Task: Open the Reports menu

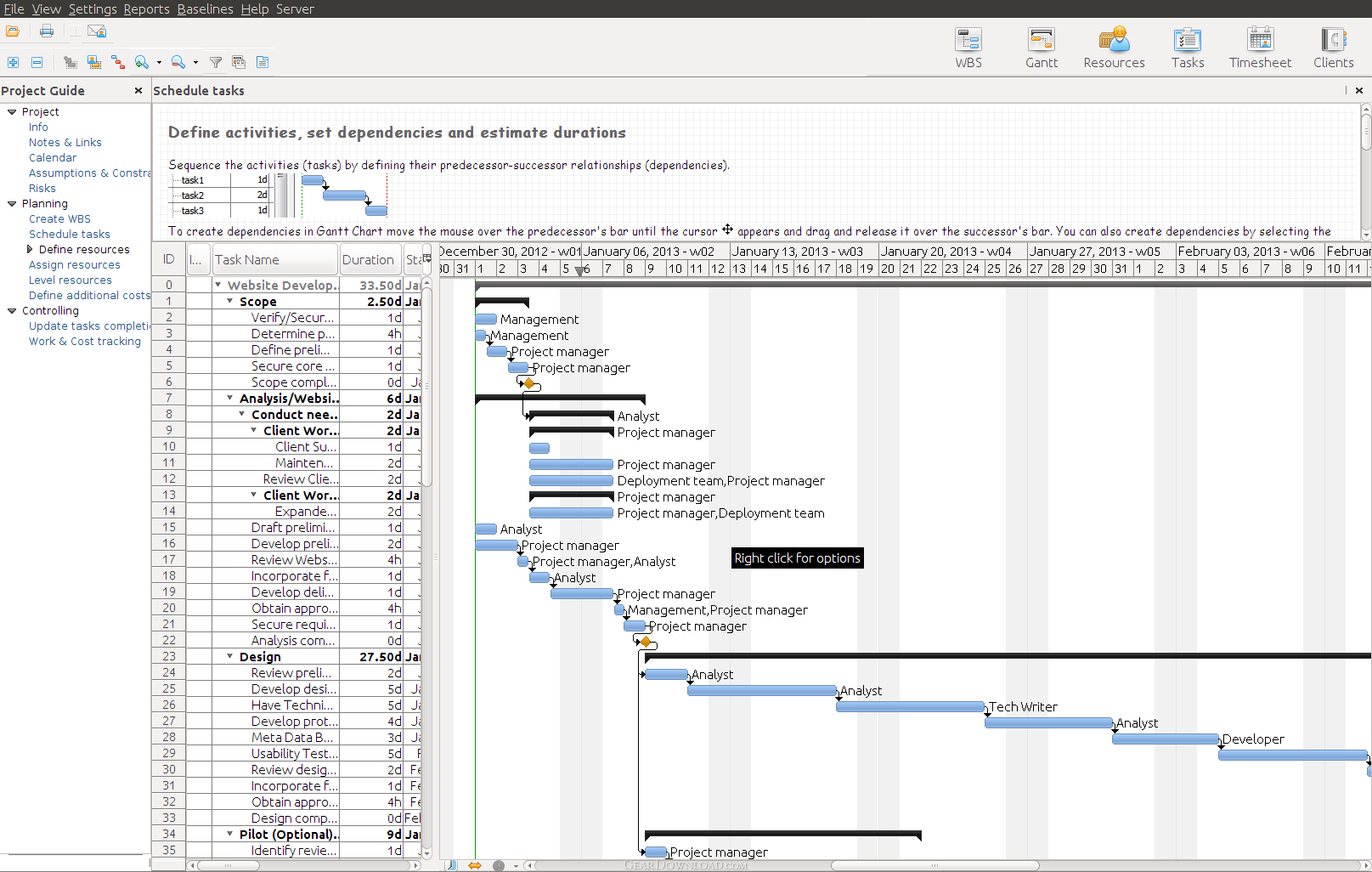Action: click(x=146, y=8)
